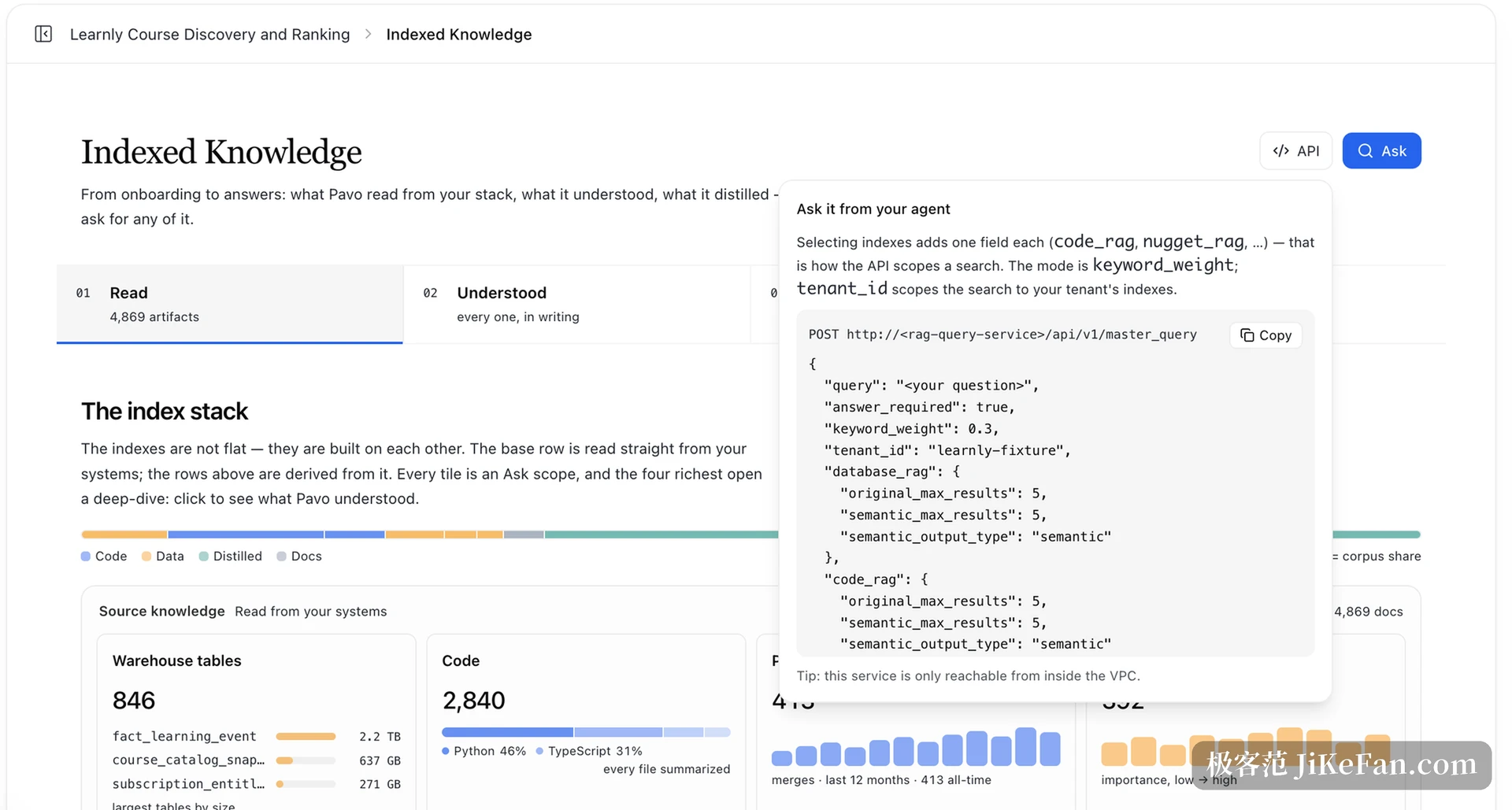
Task: Click the "tenant_id": "learnly-fixture" line
Action: pos(947,450)
